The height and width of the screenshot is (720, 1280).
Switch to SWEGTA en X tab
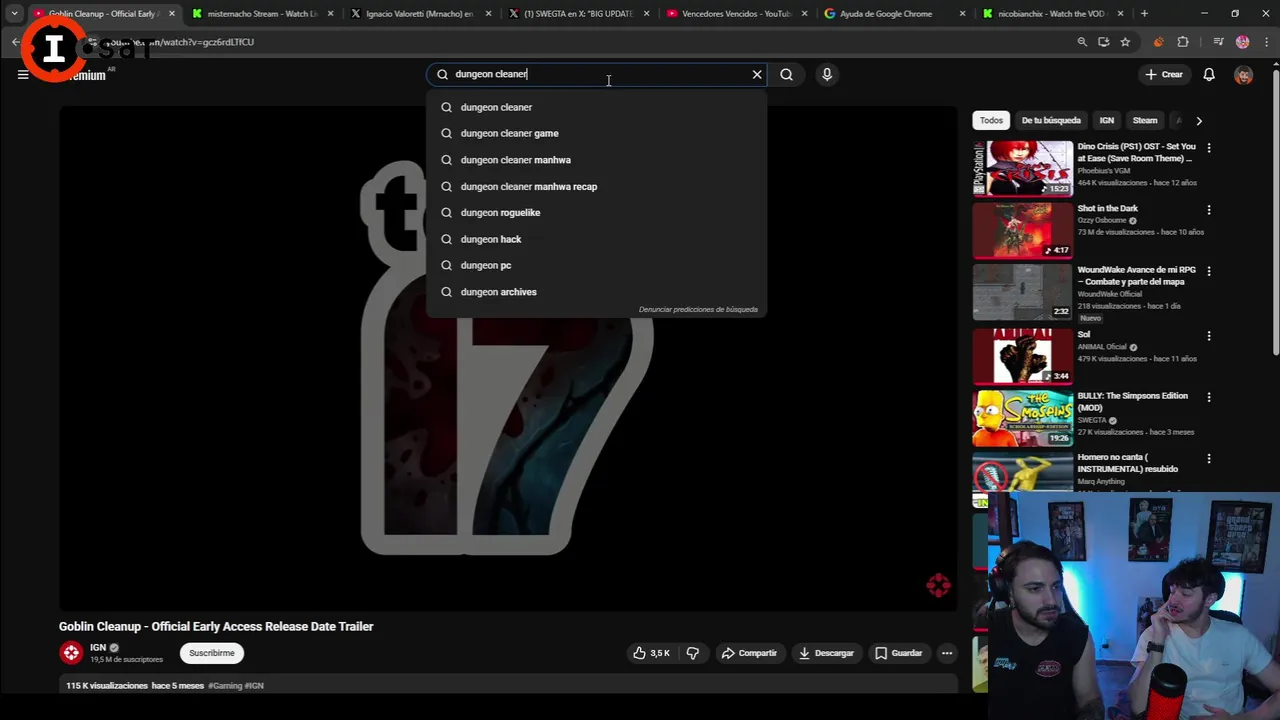click(x=578, y=14)
